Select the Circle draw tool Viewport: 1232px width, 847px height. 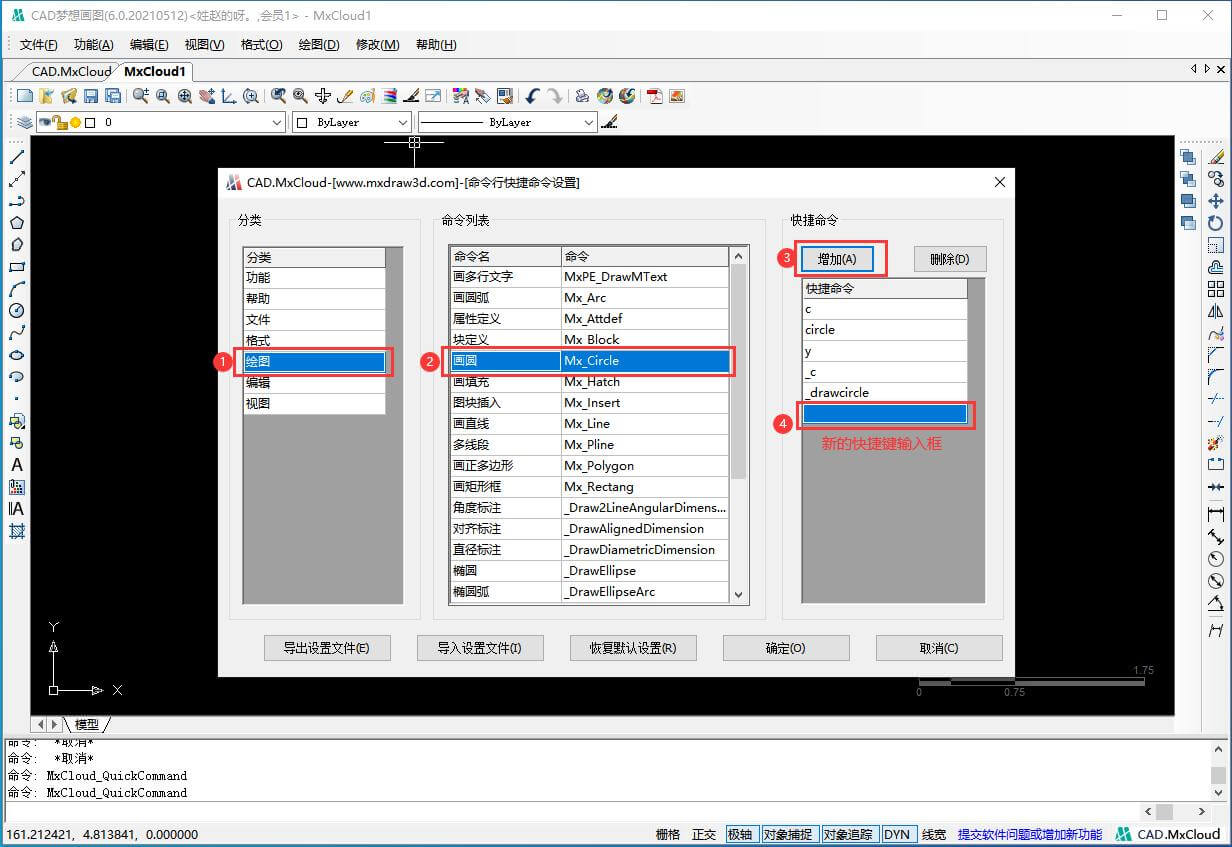pyautogui.click(x=17, y=311)
